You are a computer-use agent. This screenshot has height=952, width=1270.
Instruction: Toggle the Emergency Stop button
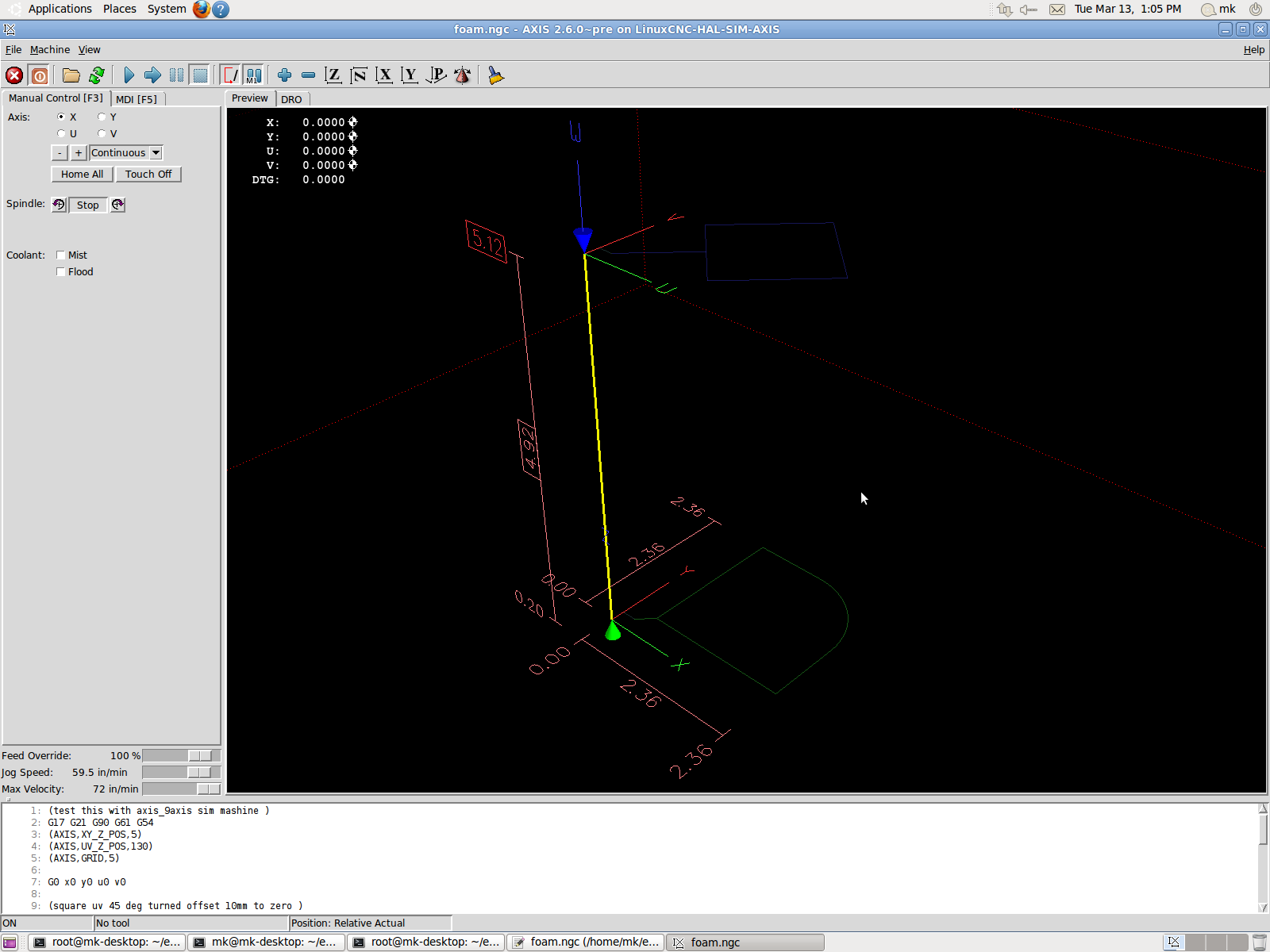point(14,75)
